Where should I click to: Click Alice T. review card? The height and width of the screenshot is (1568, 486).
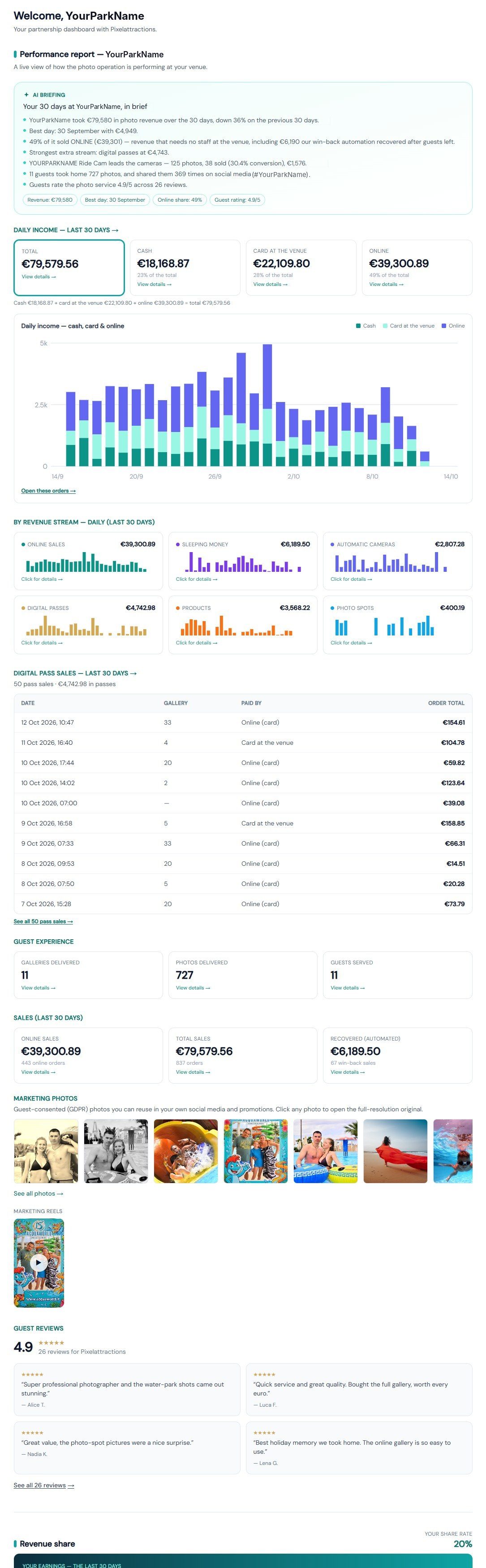coord(127,1389)
